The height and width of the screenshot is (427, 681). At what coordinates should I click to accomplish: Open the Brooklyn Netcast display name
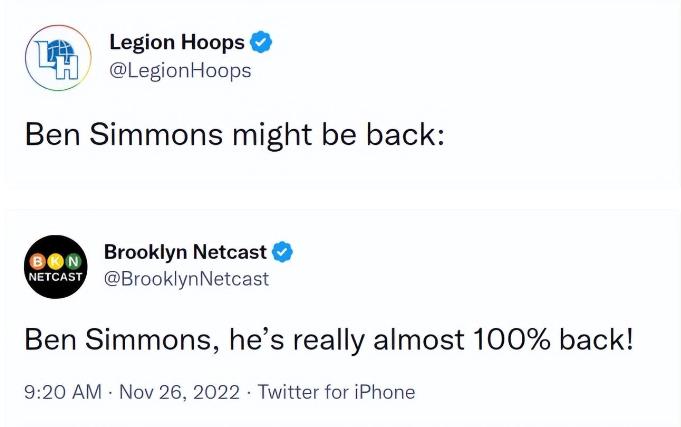(187, 252)
